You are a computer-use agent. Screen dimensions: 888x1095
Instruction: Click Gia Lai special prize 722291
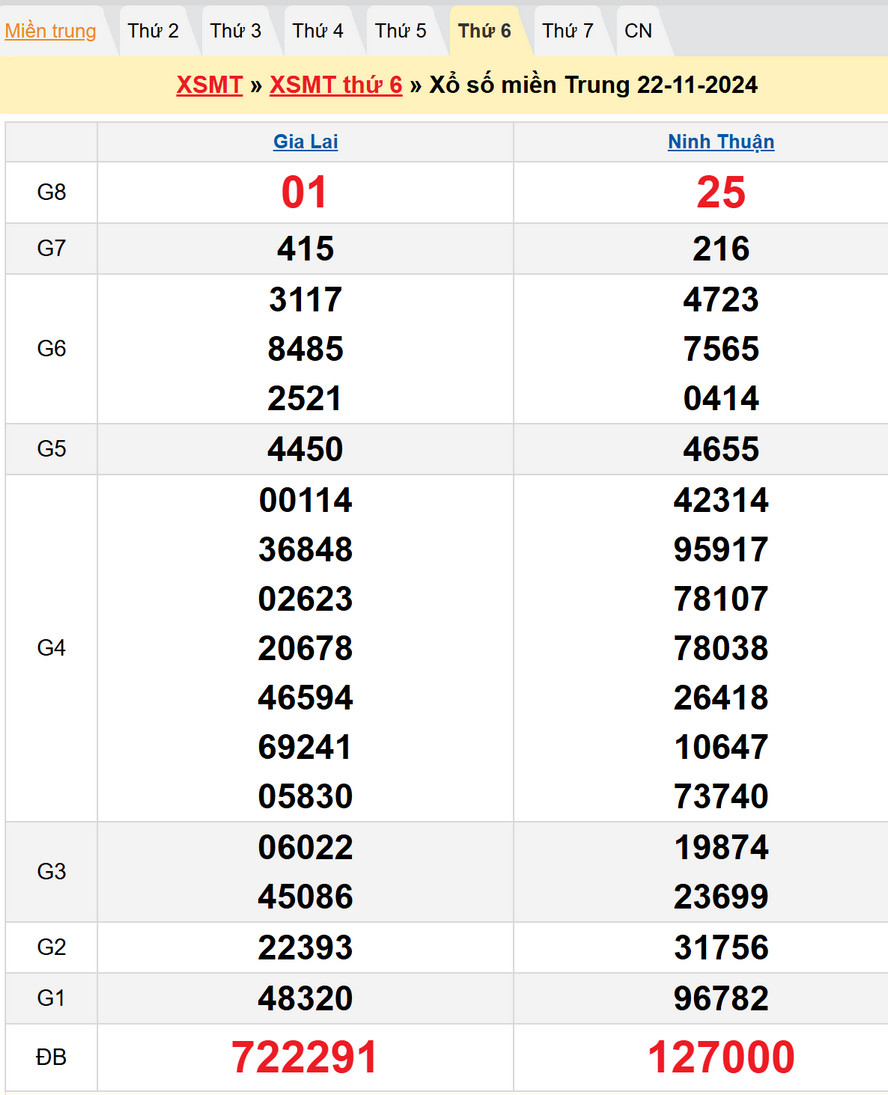[305, 1057]
